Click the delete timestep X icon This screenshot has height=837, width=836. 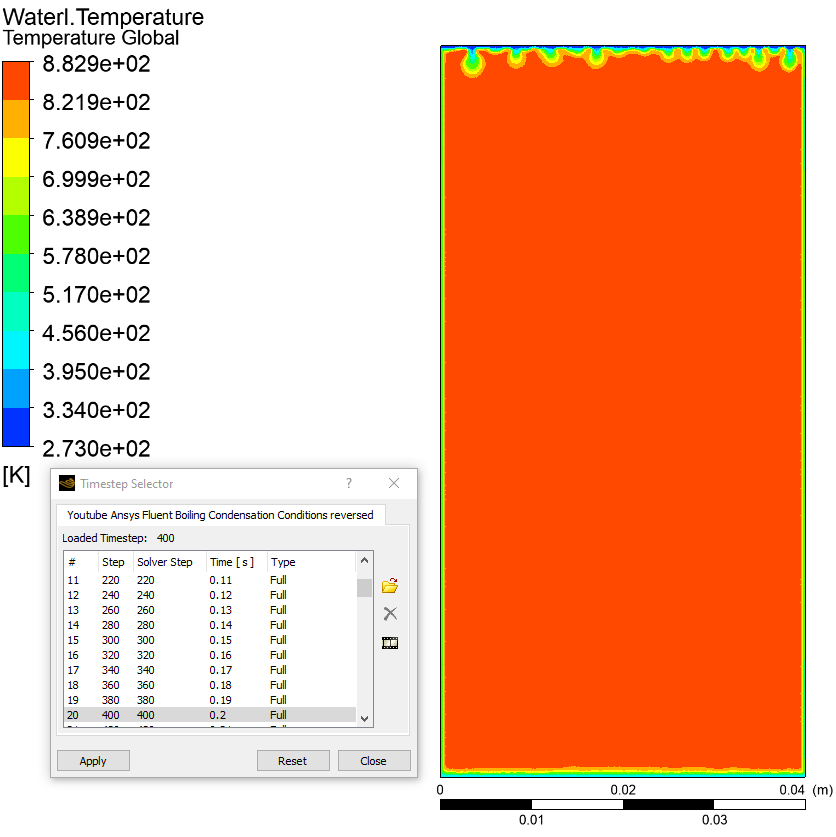[x=390, y=613]
